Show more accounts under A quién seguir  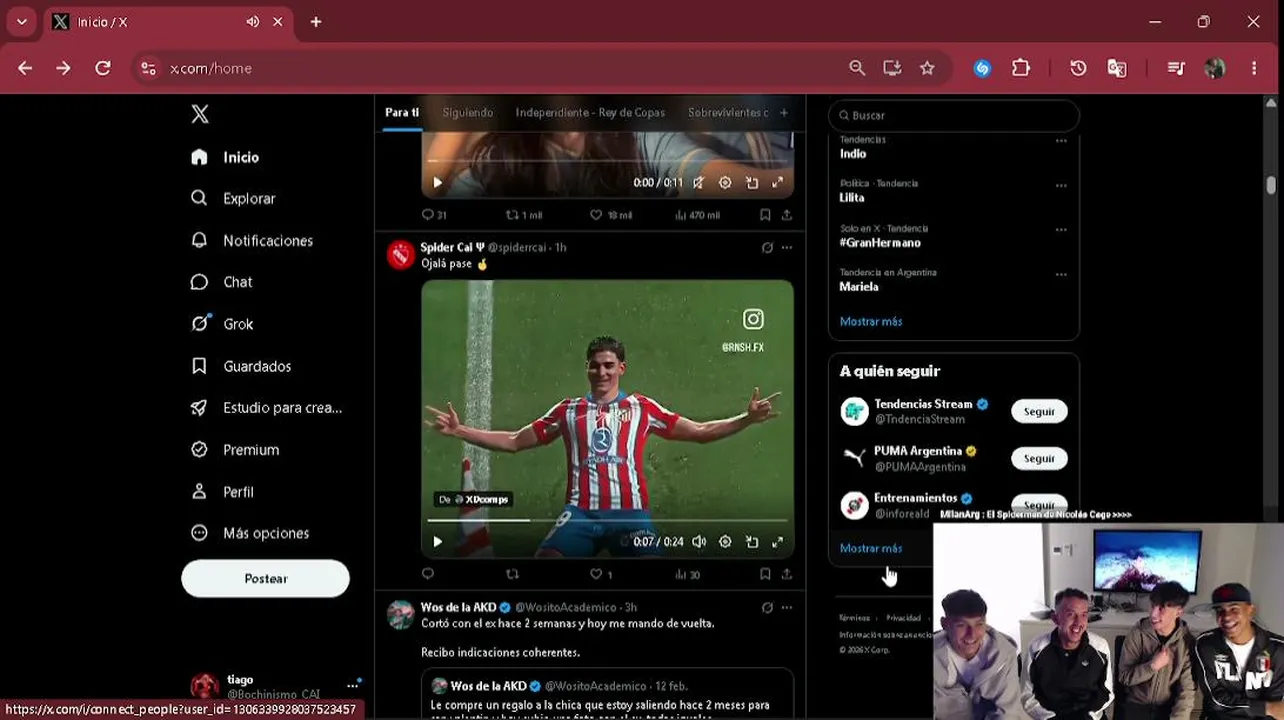click(871, 548)
